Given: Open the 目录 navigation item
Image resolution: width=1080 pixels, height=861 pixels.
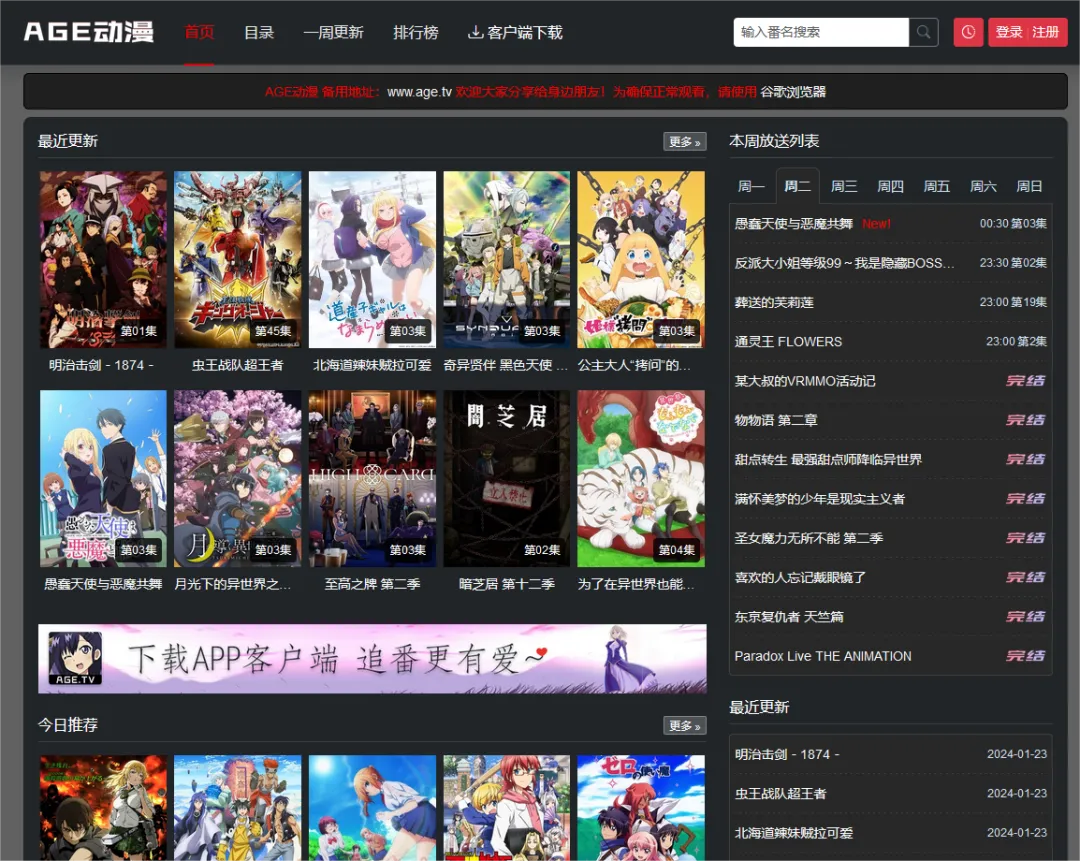Looking at the screenshot, I should tap(259, 32).
